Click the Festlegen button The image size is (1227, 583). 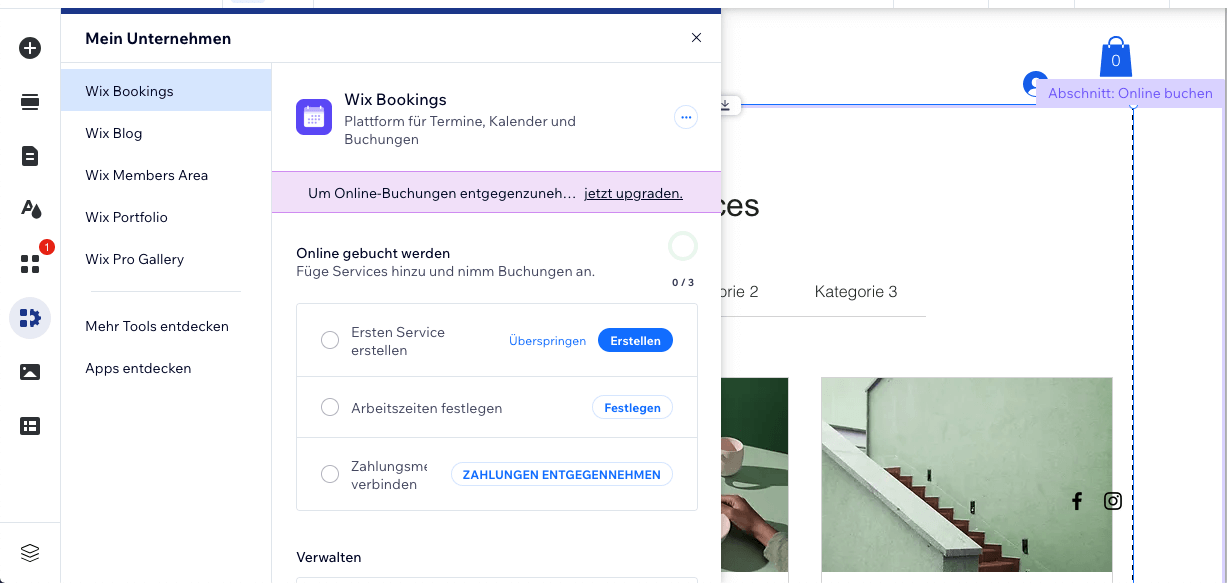632,408
